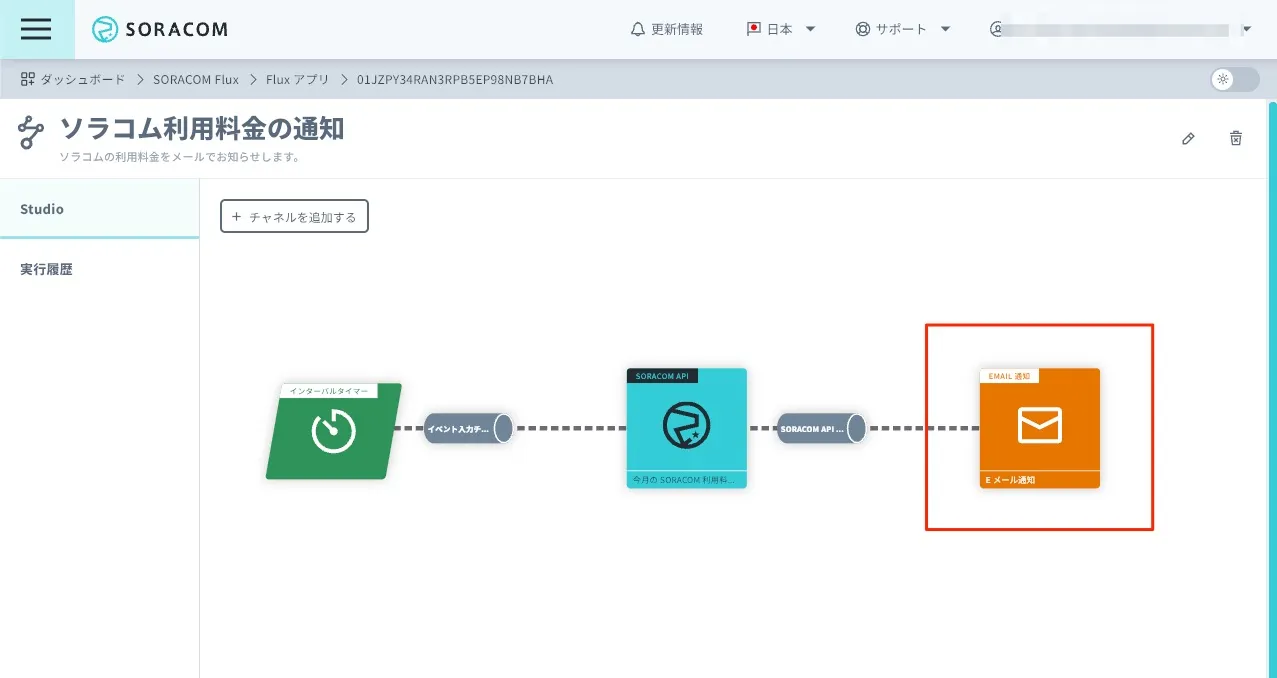Select the インターバルタイマー node
Viewport: 1277px width, 678px height.
pyautogui.click(x=334, y=431)
